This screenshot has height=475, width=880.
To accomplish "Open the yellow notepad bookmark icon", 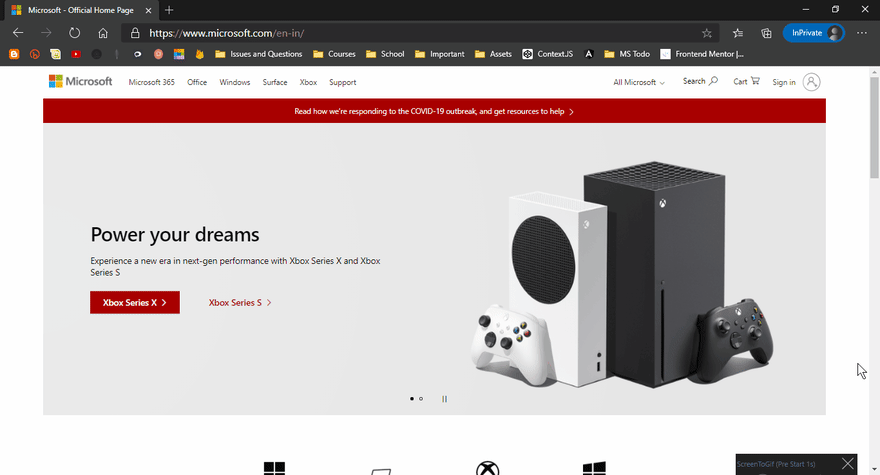I will [x=55, y=54].
